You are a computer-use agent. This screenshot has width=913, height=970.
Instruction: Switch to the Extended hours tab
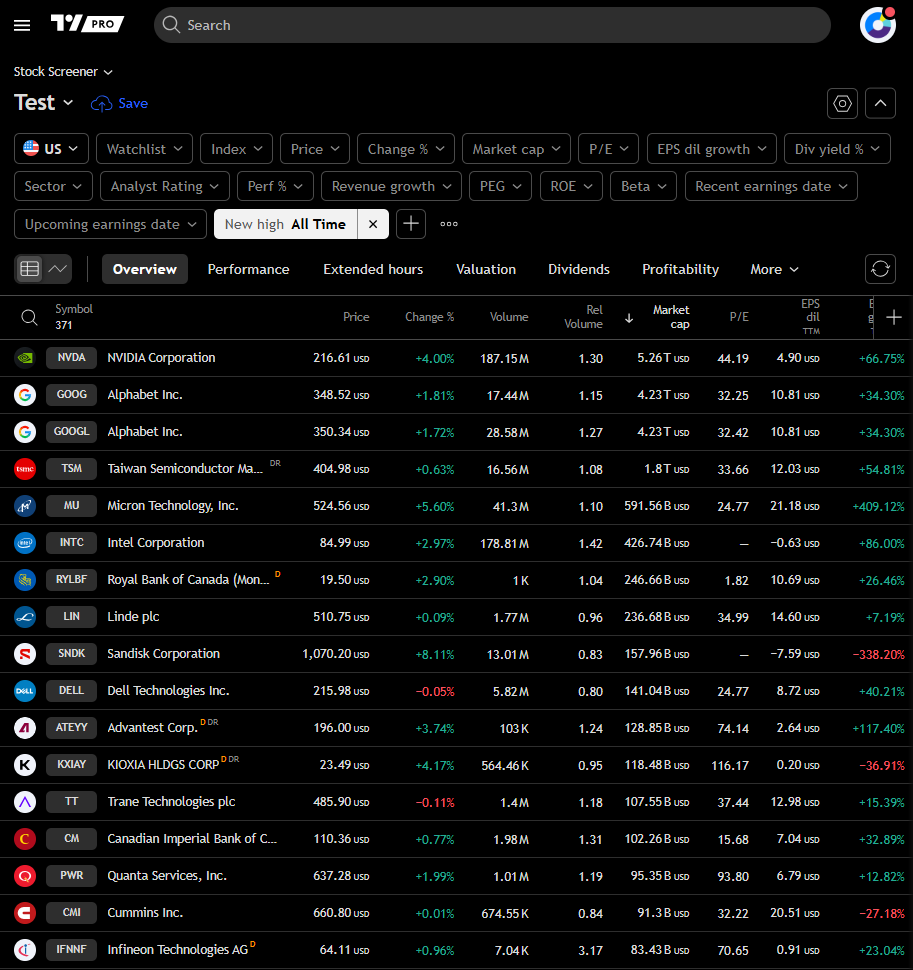click(373, 269)
